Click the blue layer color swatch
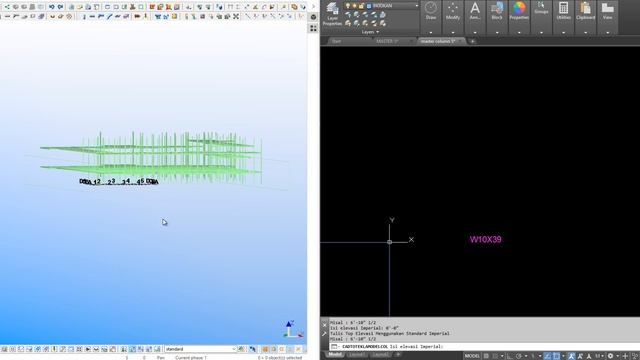Image resolution: width=640 pixels, height=360 pixels. 369,6
